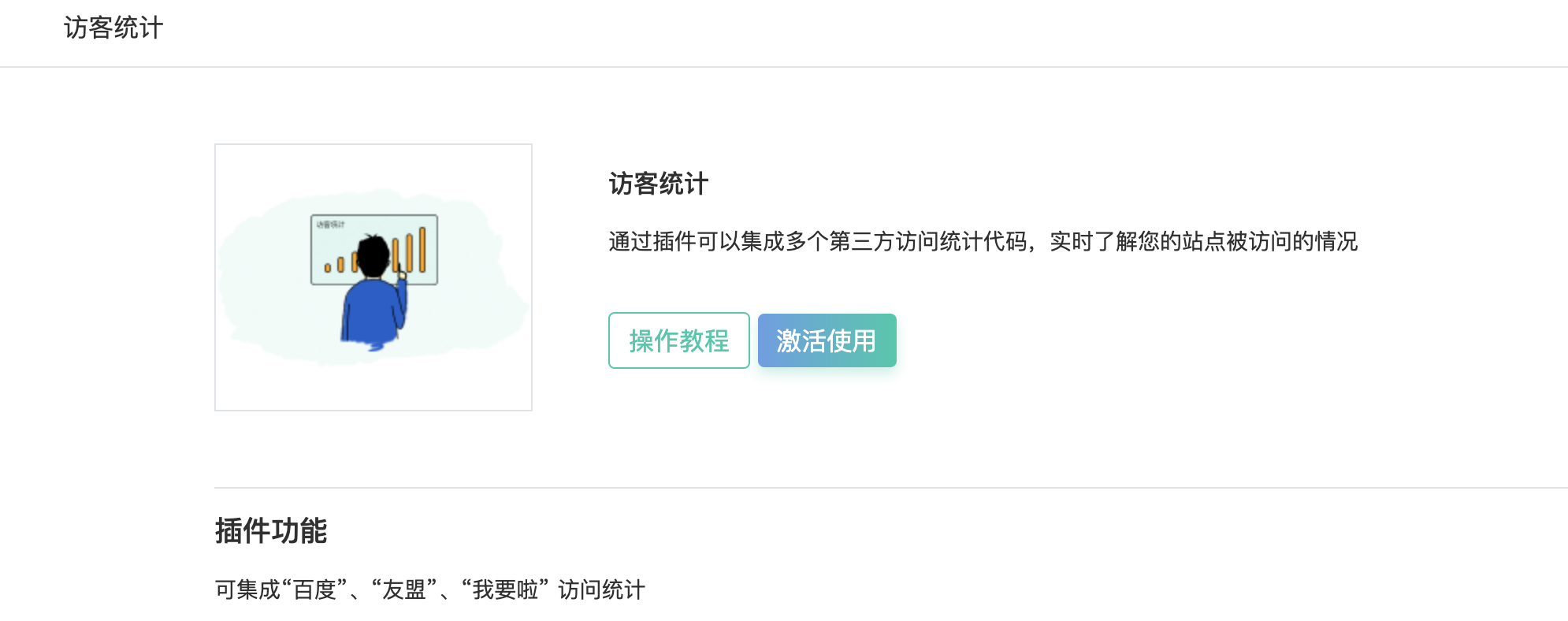The width and height of the screenshot is (1568, 621).
Task: Click the word “百度” in the feature list
Action: pyautogui.click(x=314, y=589)
